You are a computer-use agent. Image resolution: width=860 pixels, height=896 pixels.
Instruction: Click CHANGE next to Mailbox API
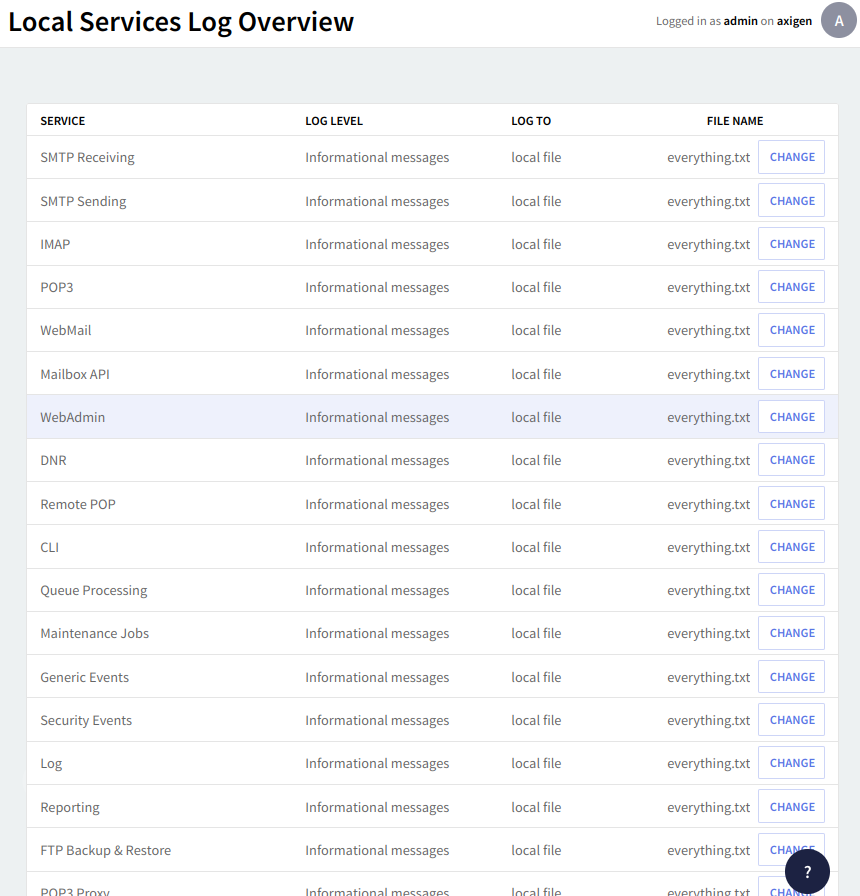pyautogui.click(x=791, y=374)
